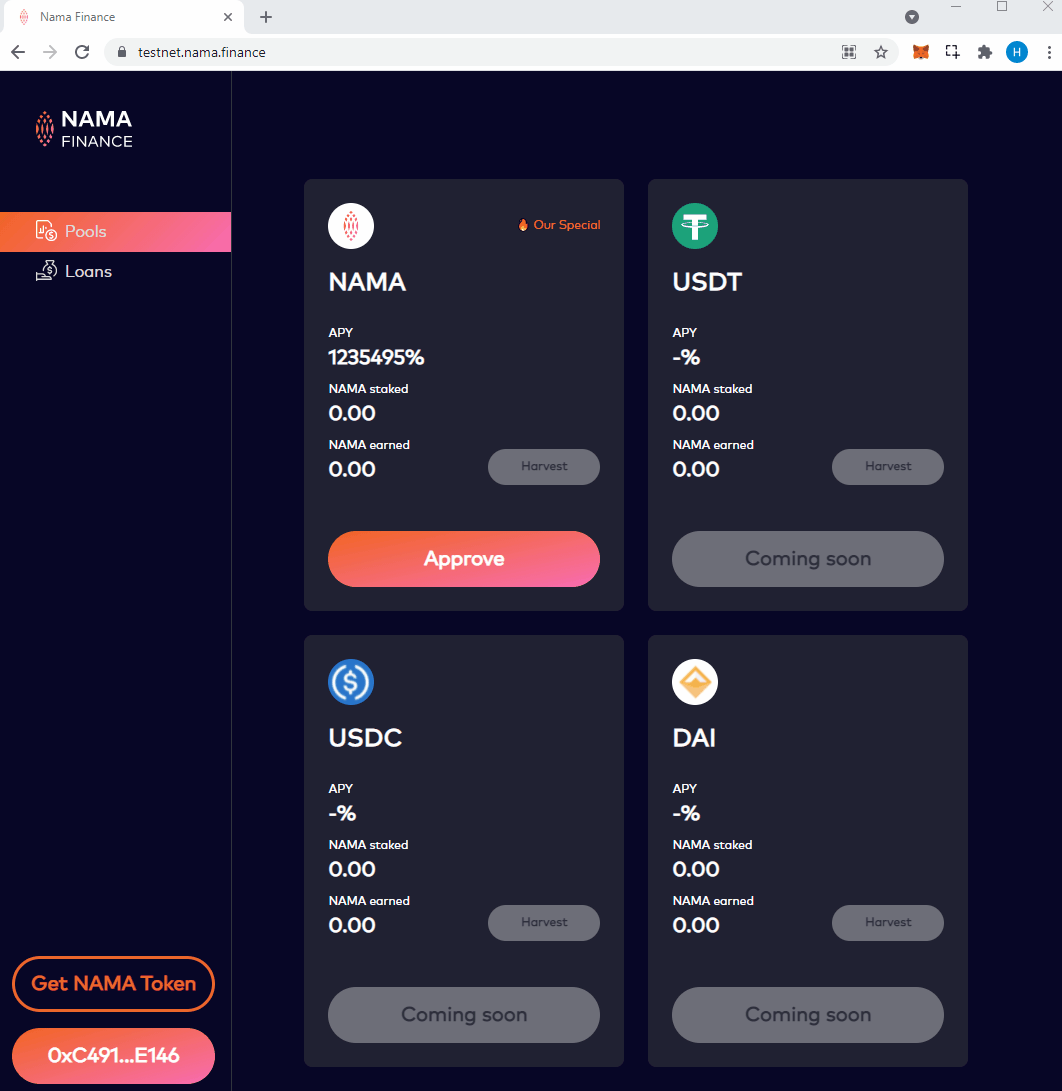Image resolution: width=1062 pixels, height=1091 pixels.
Task: Open the MetaMask fox extension
Action: coord(921,52)
